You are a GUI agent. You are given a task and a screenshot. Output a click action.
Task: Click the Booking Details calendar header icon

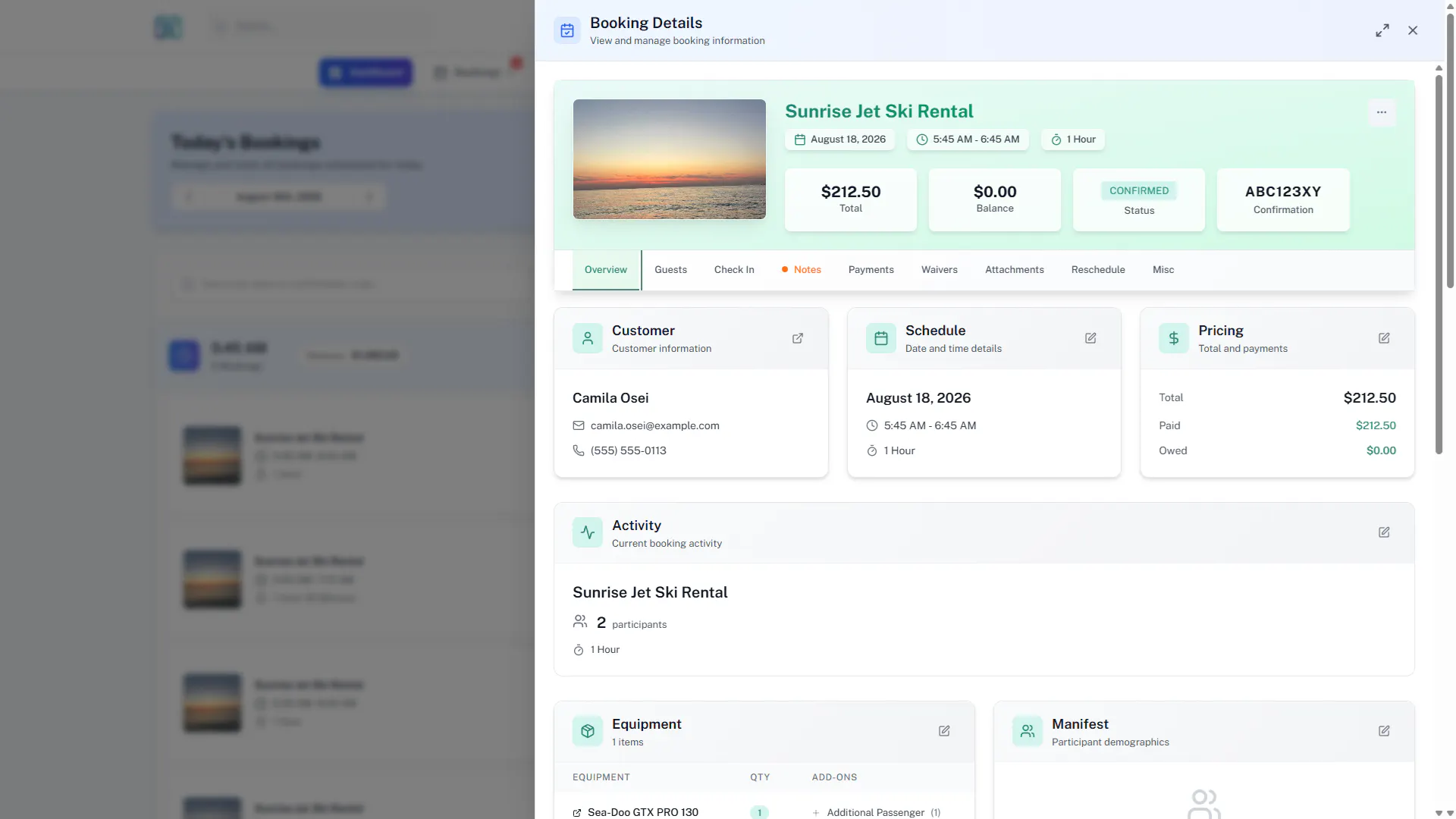[x=567, y=30]
